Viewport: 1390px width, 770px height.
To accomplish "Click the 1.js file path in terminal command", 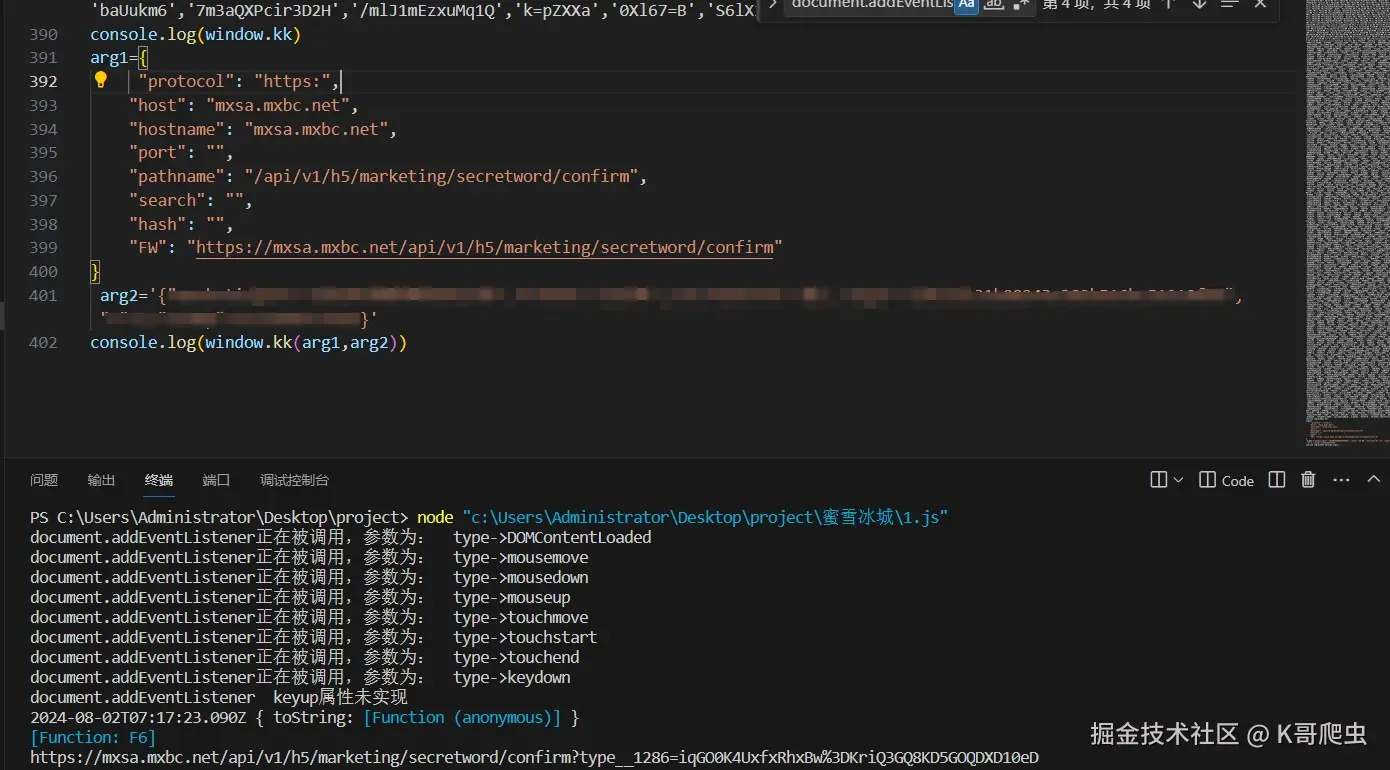I will 705,517.
